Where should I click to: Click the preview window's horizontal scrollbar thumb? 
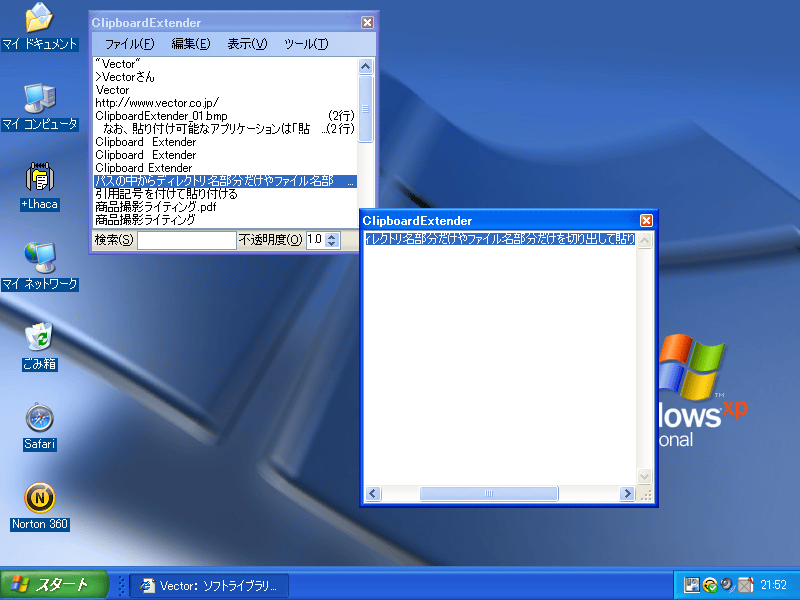489,493
